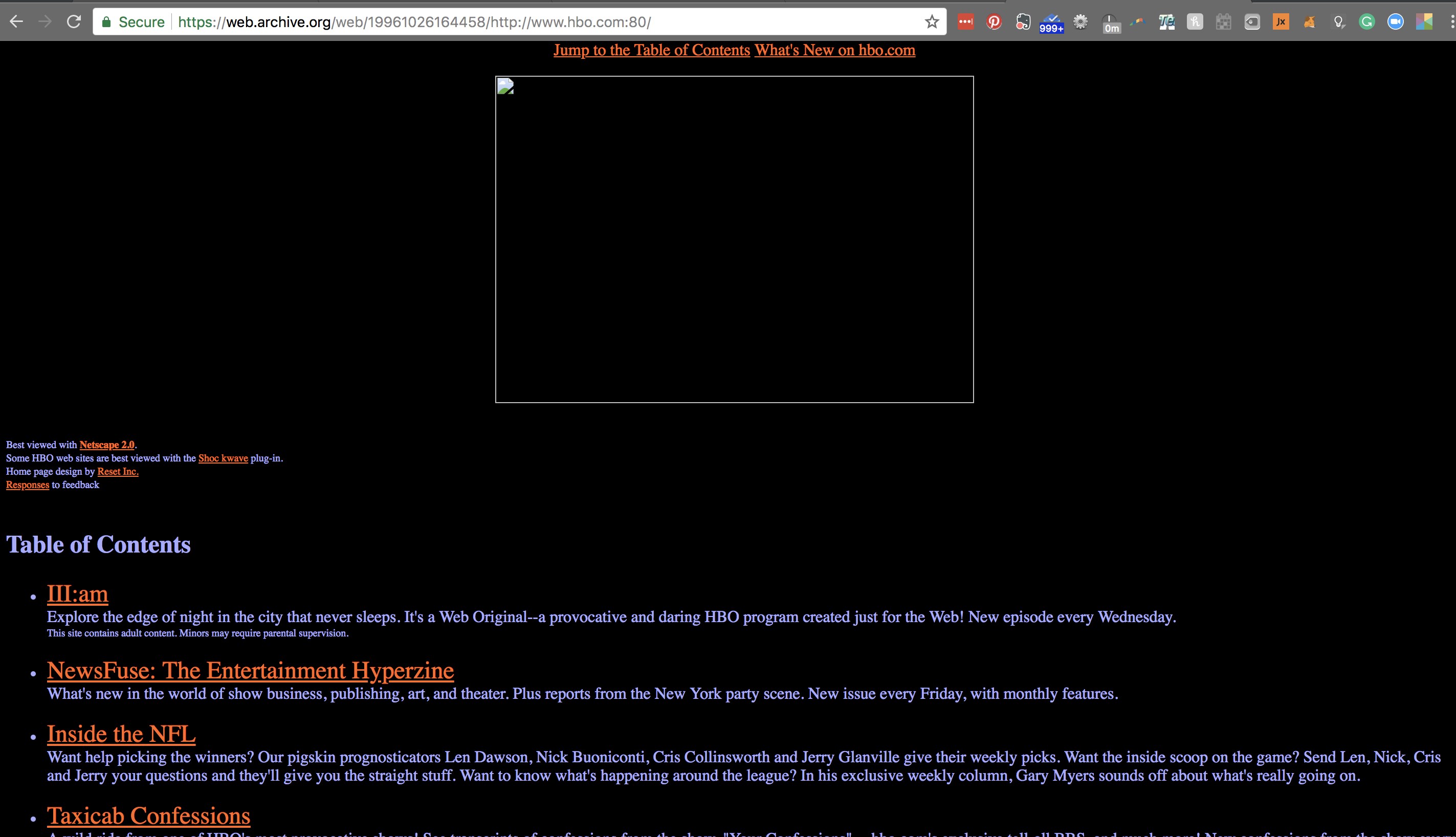This screenshot has height=837, width=1456.
Task: Click inside the address bar
Action: tap(460, 22)
